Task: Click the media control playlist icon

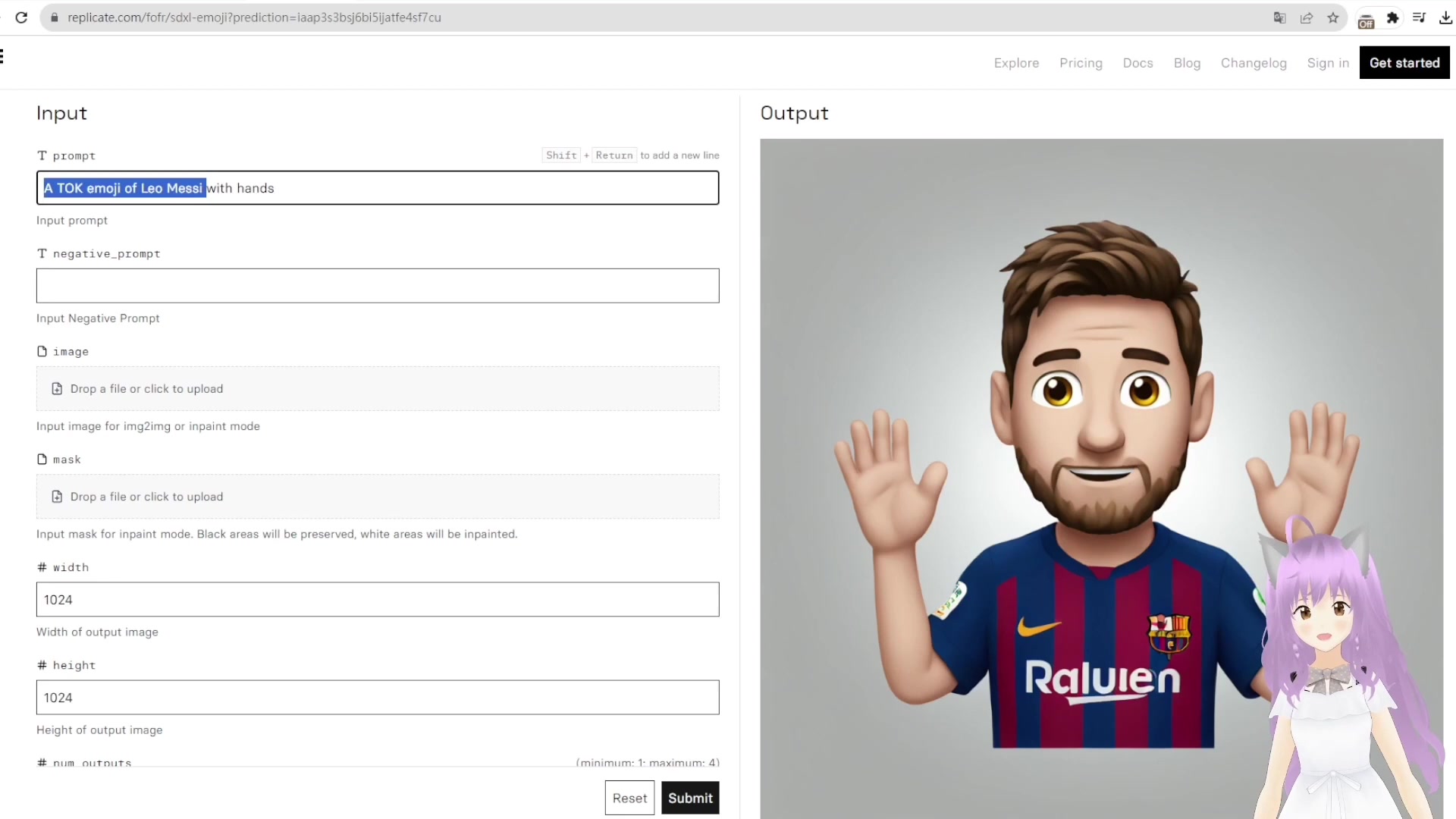Action: (1419, 17)
